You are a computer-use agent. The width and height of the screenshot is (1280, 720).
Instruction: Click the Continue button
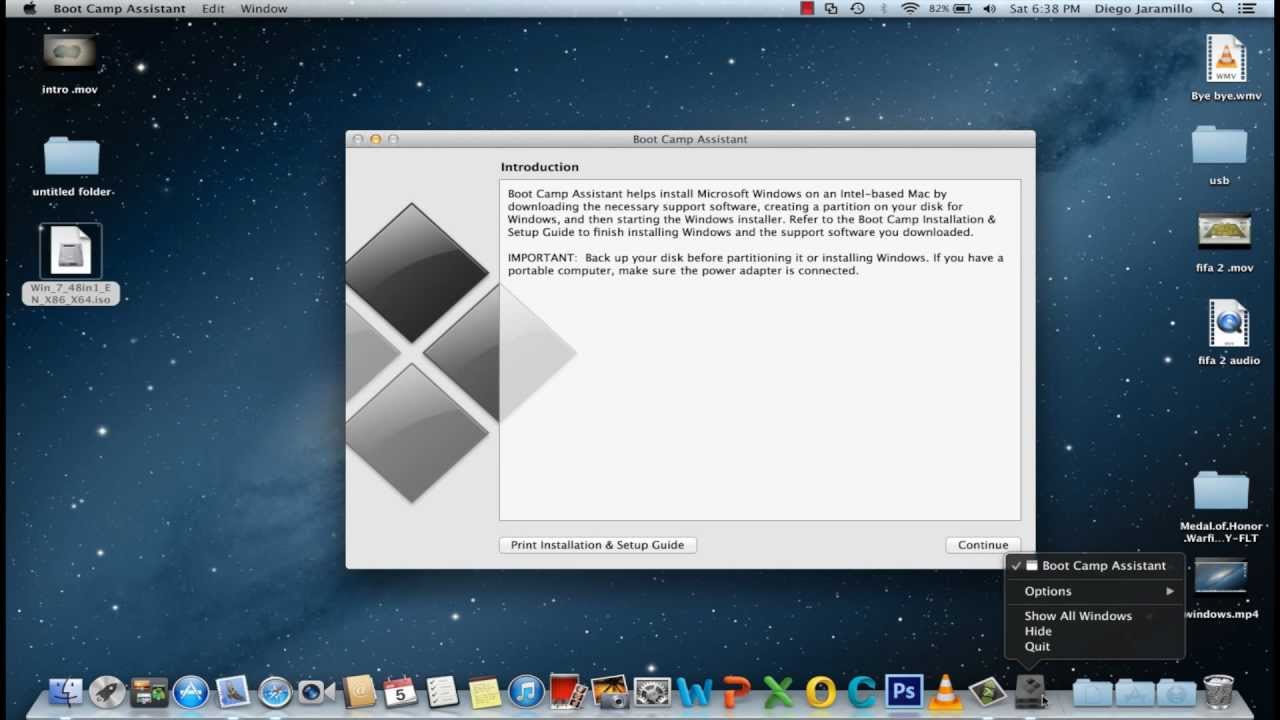(x=983, y=545)
